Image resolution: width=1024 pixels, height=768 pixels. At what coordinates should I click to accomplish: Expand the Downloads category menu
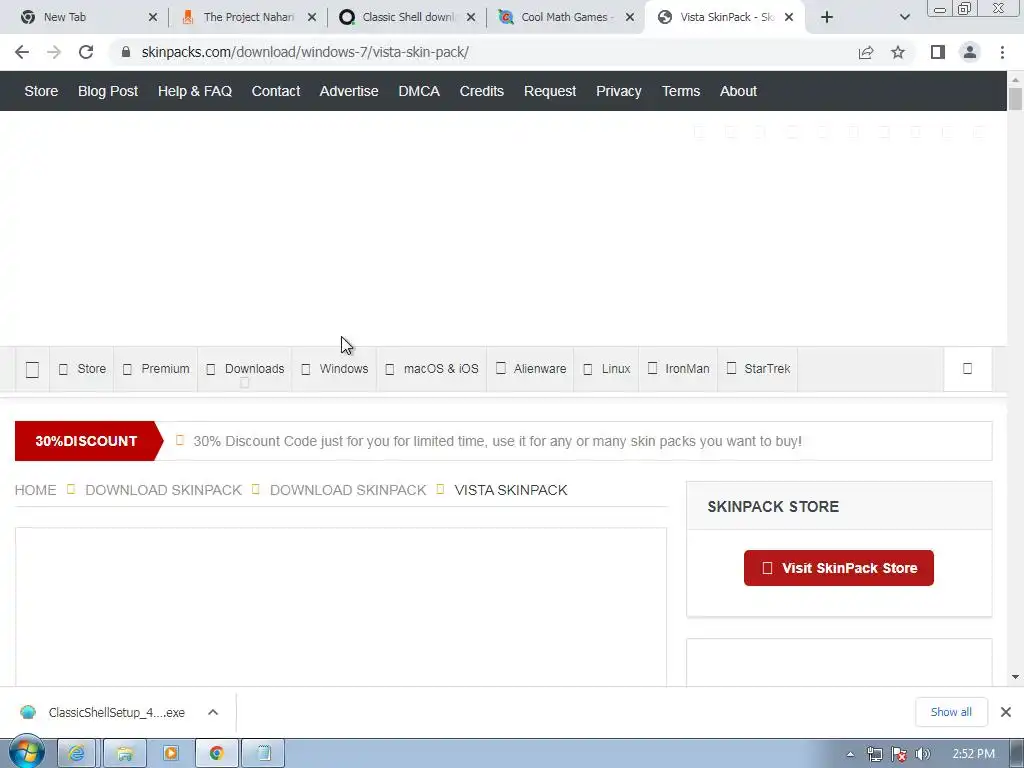245,369
